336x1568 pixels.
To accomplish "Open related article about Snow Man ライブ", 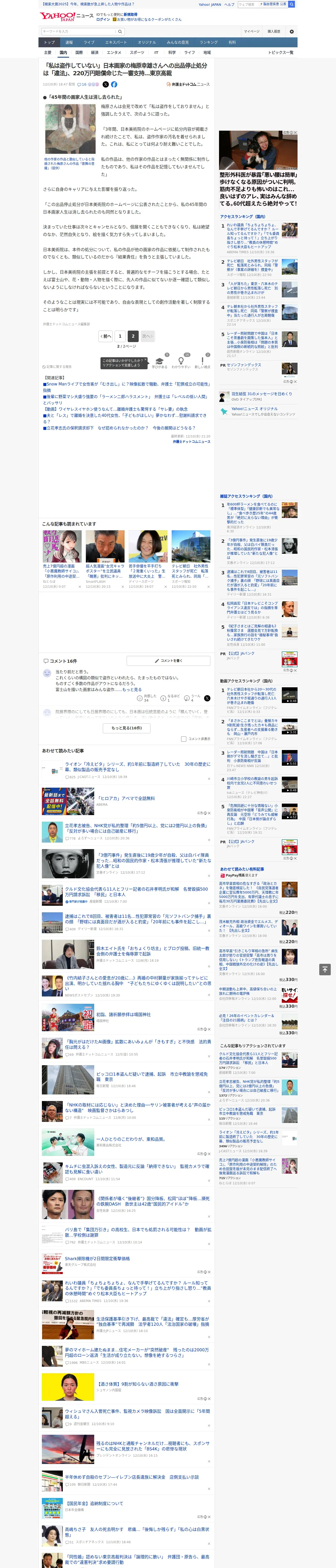I will pos(126,387).
